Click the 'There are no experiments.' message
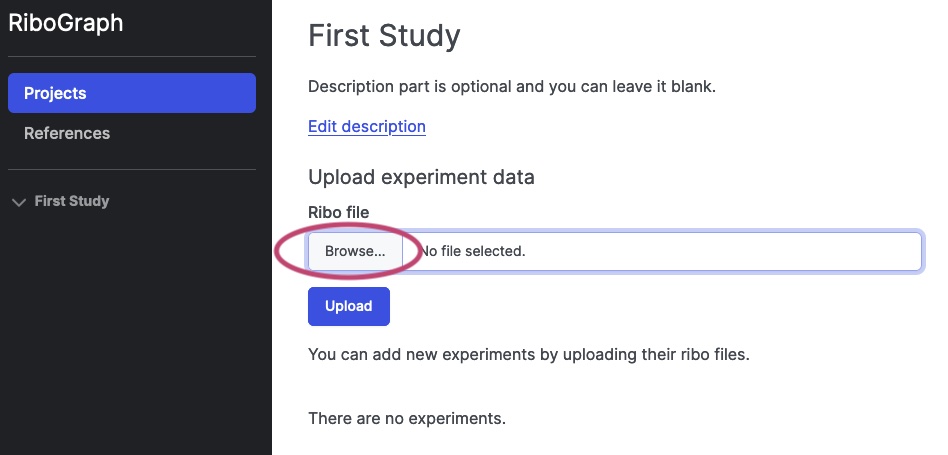The width and height of the screenshot is (948, 455). (407, 418)
